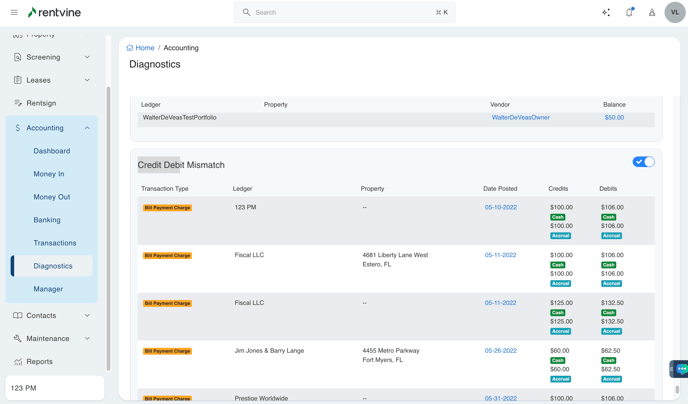Open the chat widget icon
The image size is (688, 404).
[x=680, y=369]
